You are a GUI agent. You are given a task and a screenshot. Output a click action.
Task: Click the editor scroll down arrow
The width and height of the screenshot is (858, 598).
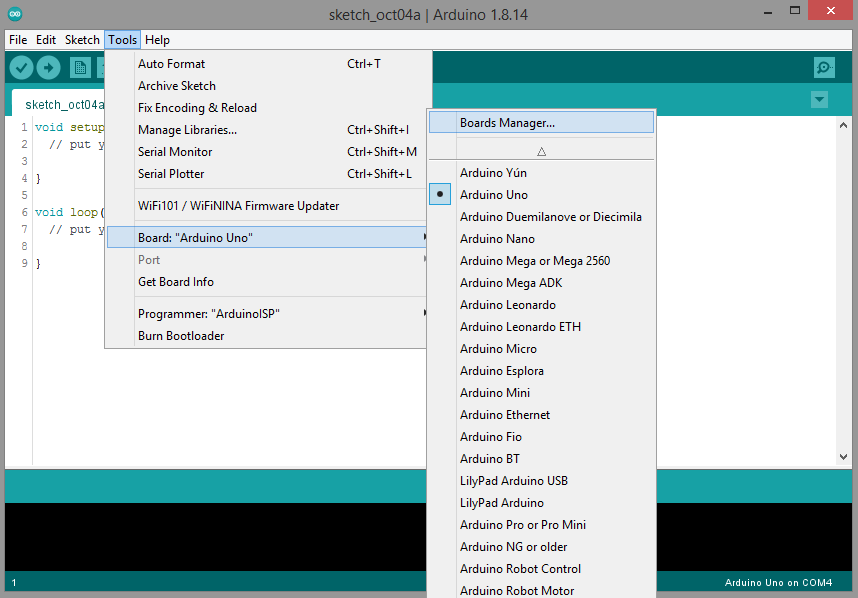[843, 456]
